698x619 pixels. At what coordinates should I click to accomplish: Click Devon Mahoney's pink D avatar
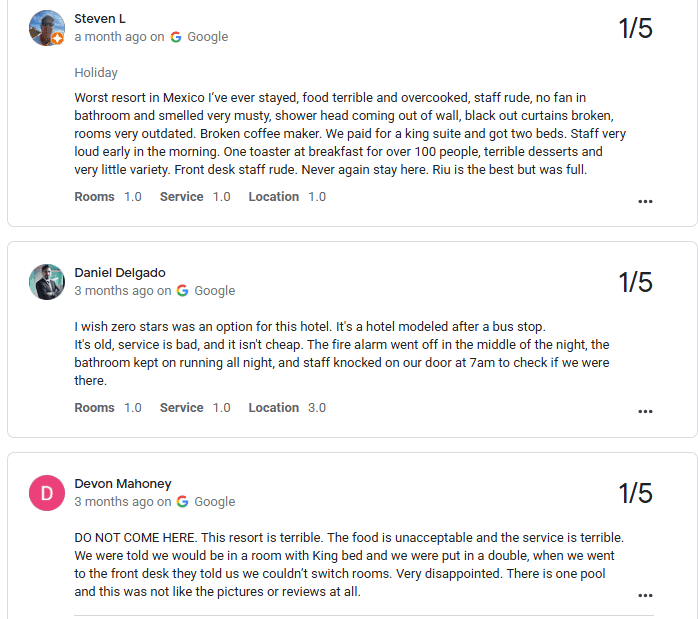47,493
